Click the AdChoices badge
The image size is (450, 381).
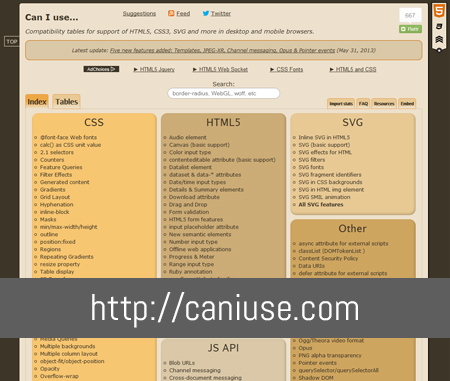click(x=101, y=69)
